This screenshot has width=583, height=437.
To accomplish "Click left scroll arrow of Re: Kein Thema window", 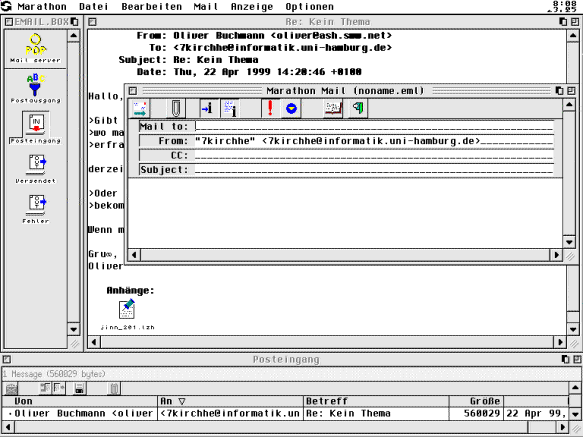I will [x=94, y=342].
